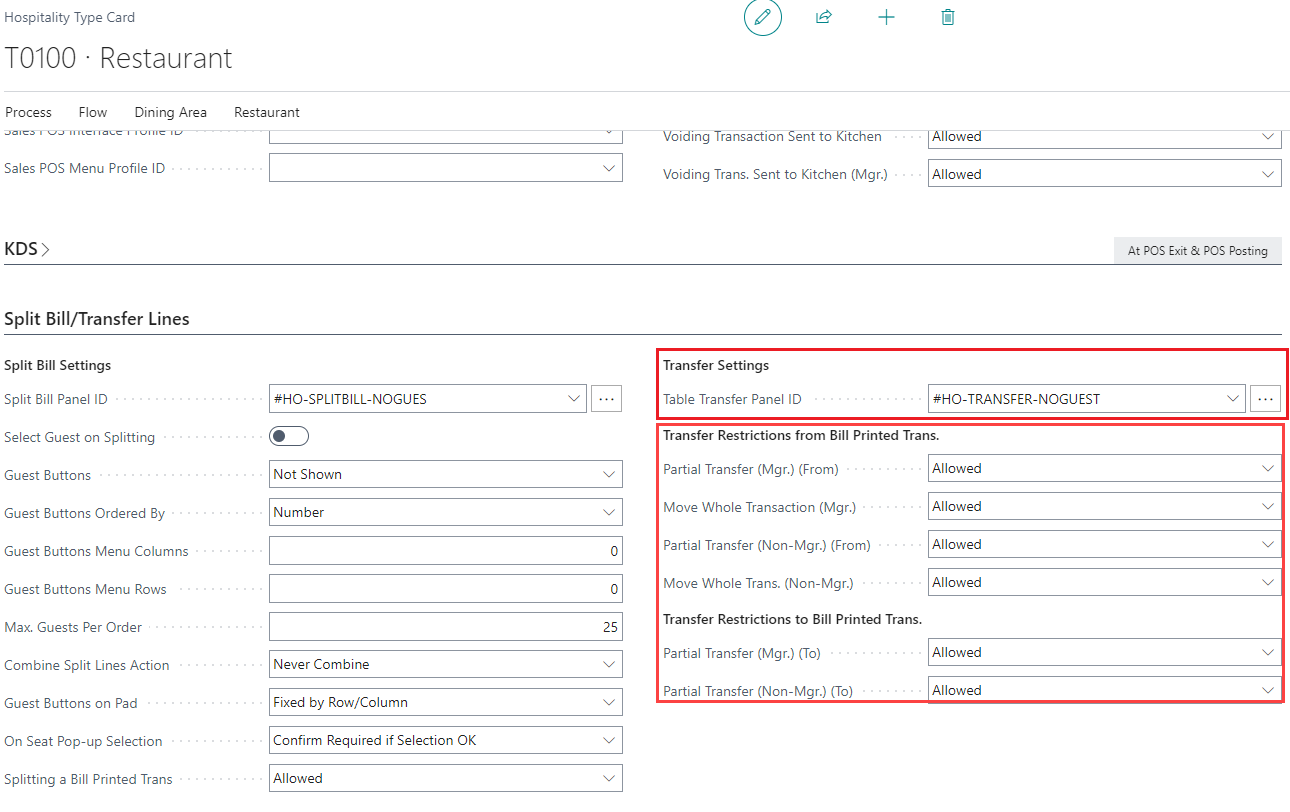The image size is (1290, 812).
Task: Open the Process menu
Action: tap(28, 112)
